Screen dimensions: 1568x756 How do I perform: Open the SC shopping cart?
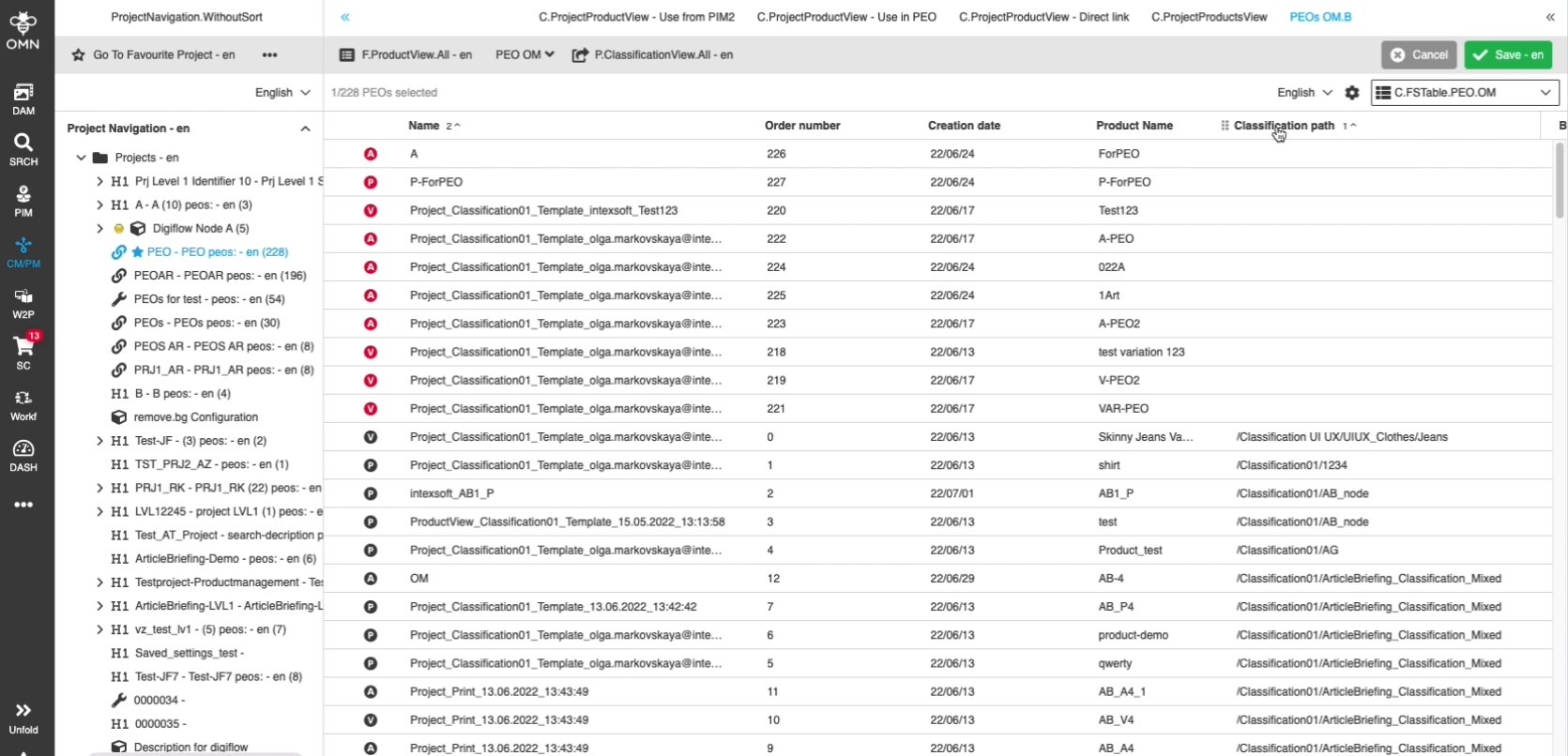[x=23, y=353]
